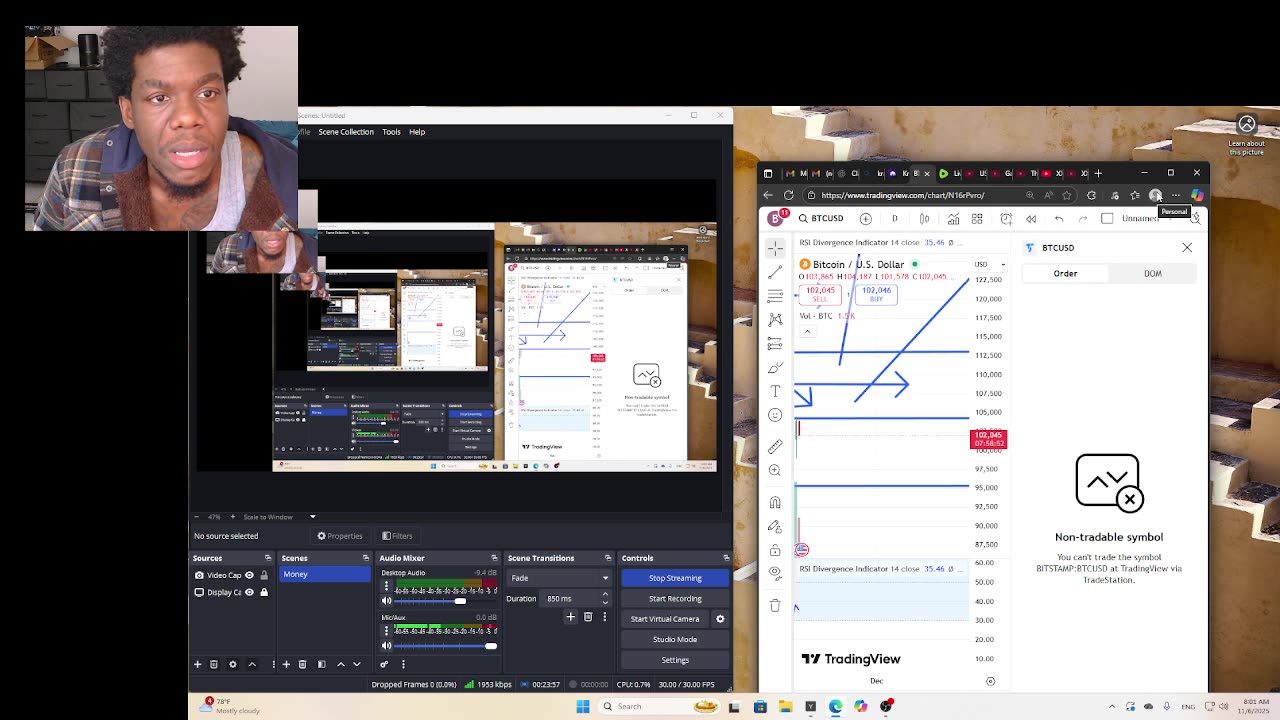Screen dimensions: 1280x720
Task: Click Start Recording in OBS
Action: point(675,599)
